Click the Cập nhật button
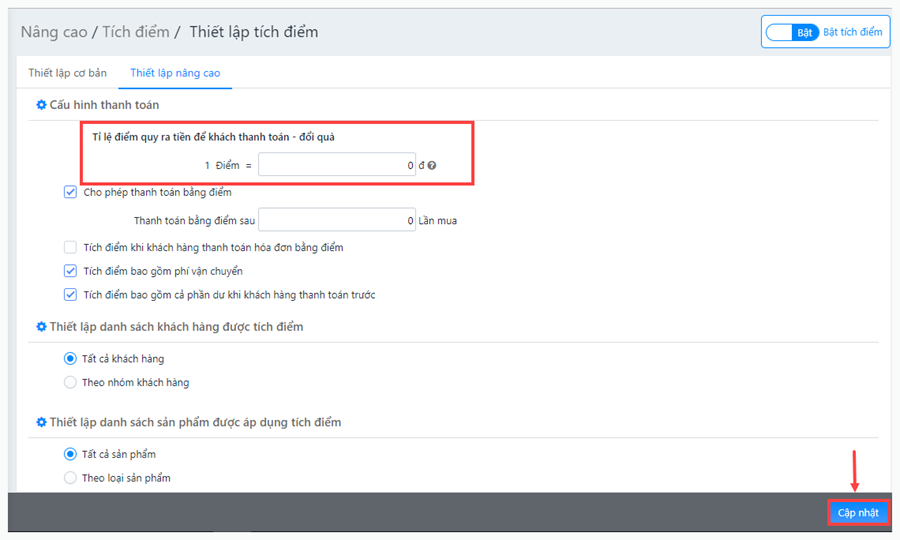The width and height of the screenshot is (900, 540). coord(858,512)
